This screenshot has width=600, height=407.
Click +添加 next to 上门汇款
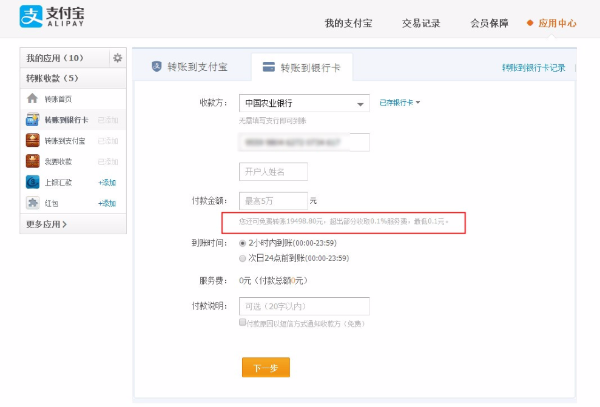107,182
